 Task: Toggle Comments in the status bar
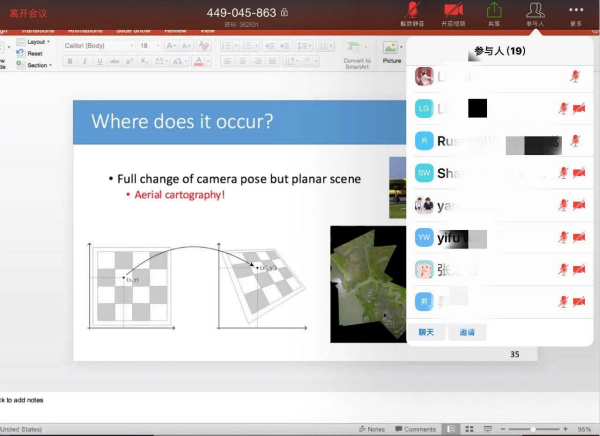pyautogui.click(x=414, y=429)
